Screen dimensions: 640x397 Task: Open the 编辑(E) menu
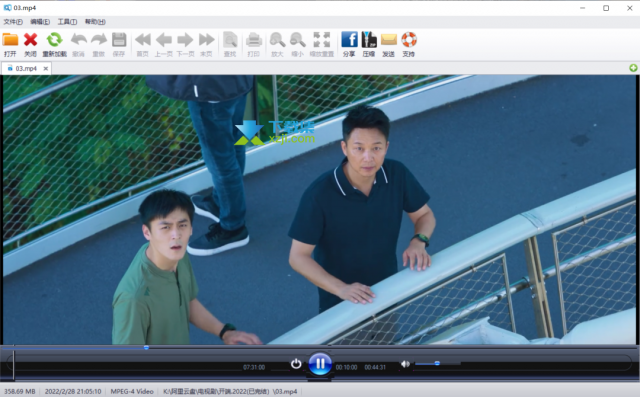click(x=40, y=22)
